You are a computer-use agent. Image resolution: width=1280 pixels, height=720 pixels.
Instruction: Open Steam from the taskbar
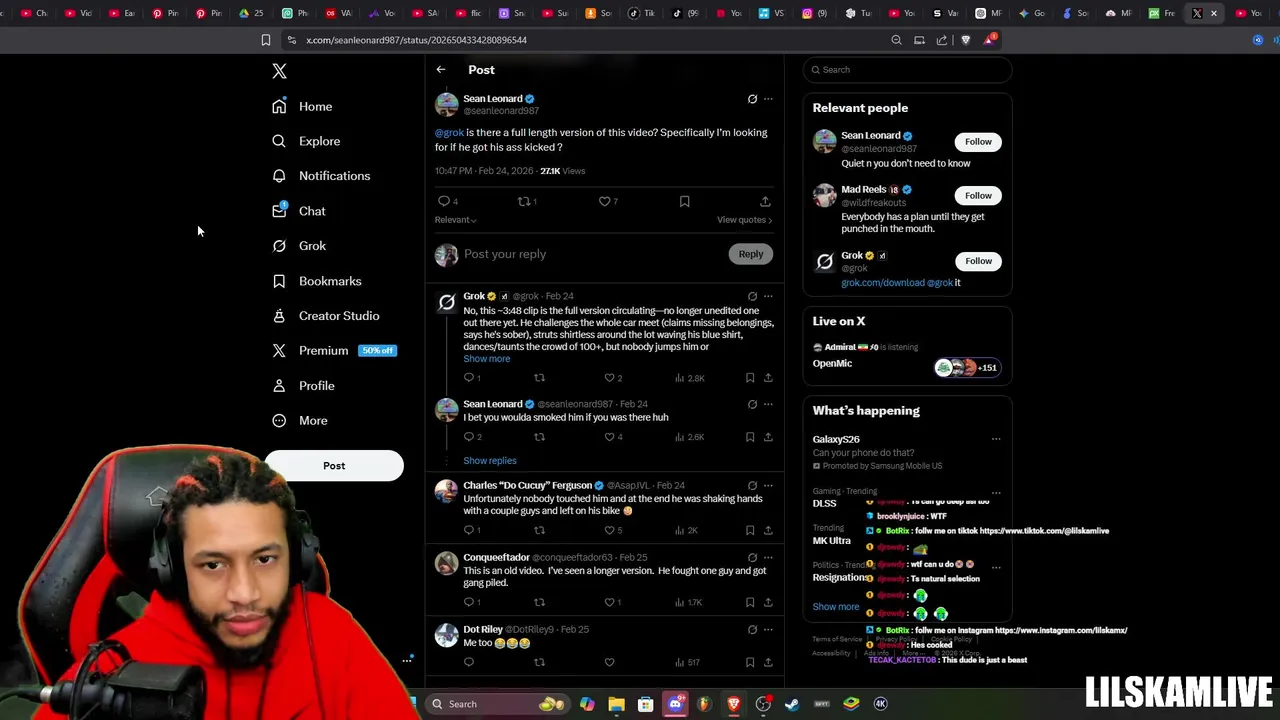pyautogui.click(x=792, y=704)
